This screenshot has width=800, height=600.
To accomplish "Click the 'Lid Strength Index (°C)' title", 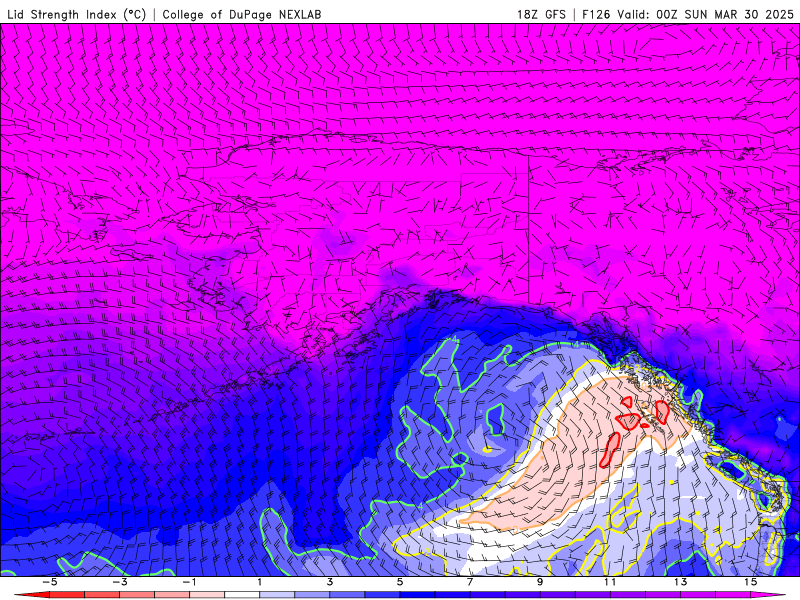I will tap(77, 14).
